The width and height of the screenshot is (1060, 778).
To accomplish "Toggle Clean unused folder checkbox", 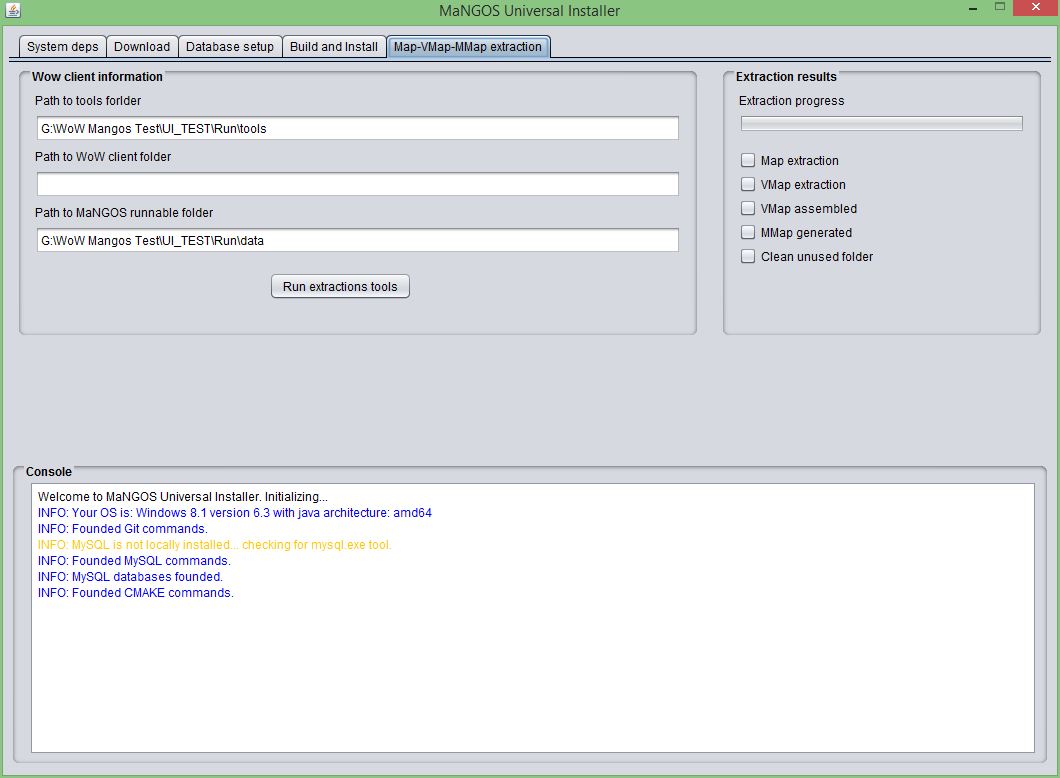I will pyautogui.click(x=748, y=256).
